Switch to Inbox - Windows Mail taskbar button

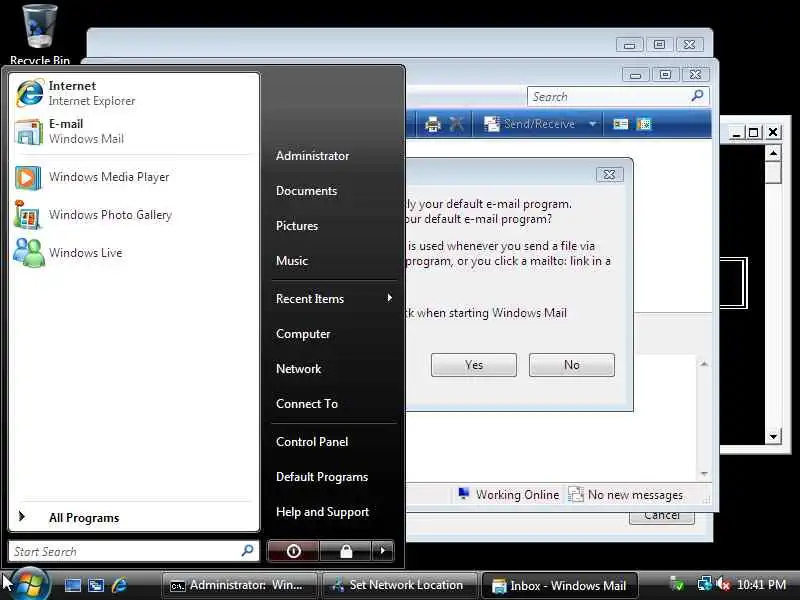click(560, 585)
